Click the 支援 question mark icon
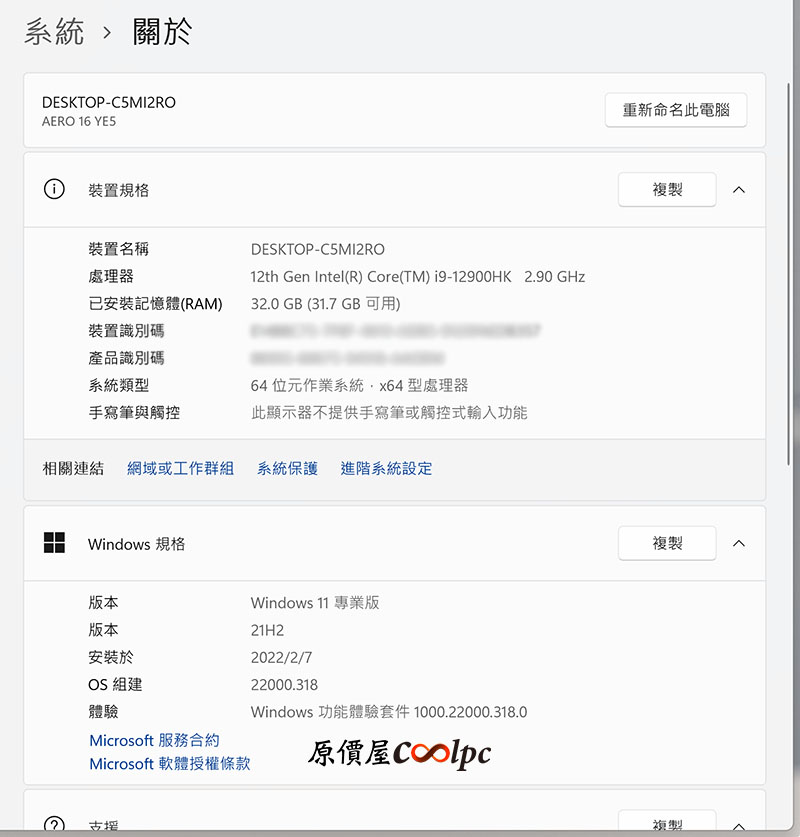The width and height of the screenshot is (800, 837). 54,825
